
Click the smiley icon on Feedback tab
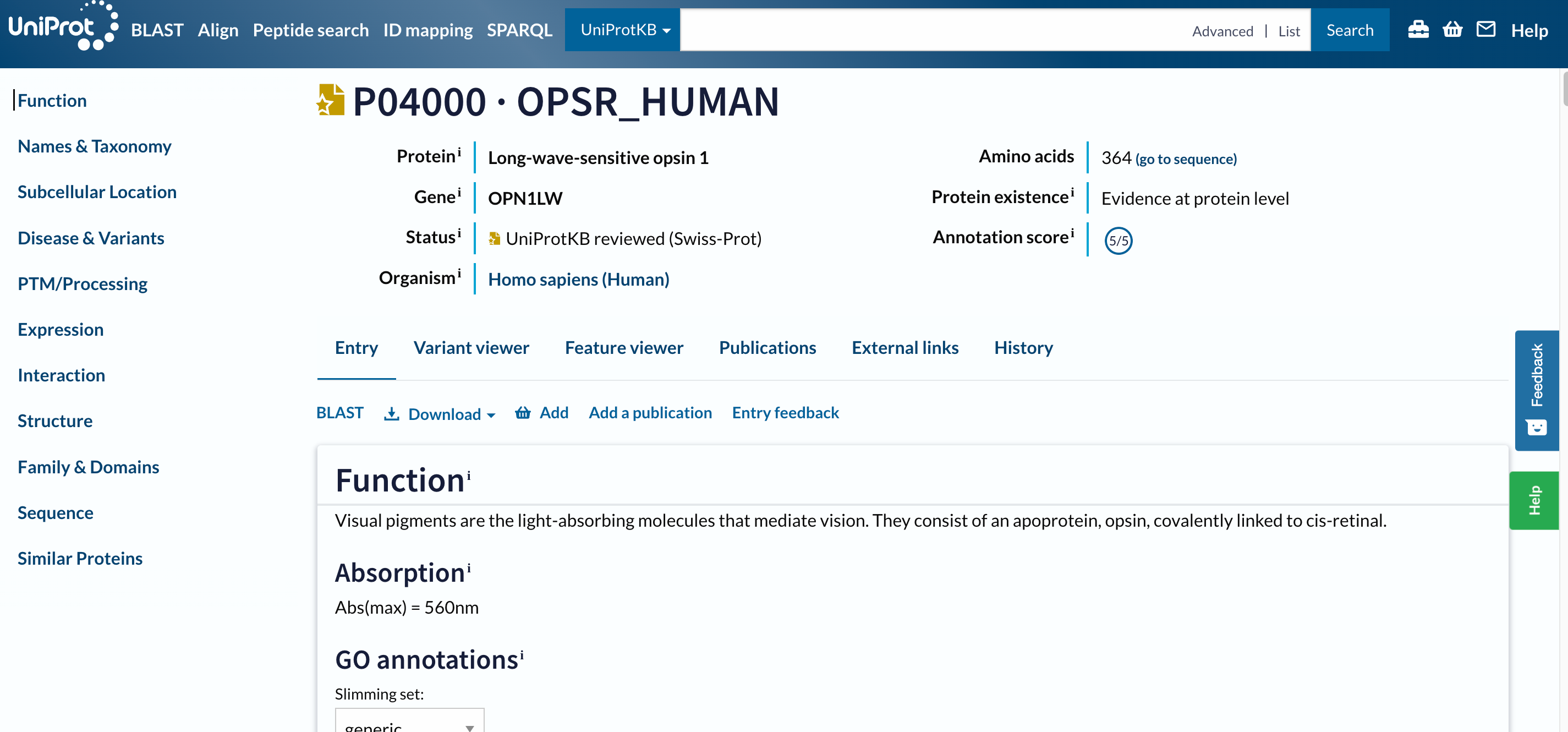[1536, 428]
